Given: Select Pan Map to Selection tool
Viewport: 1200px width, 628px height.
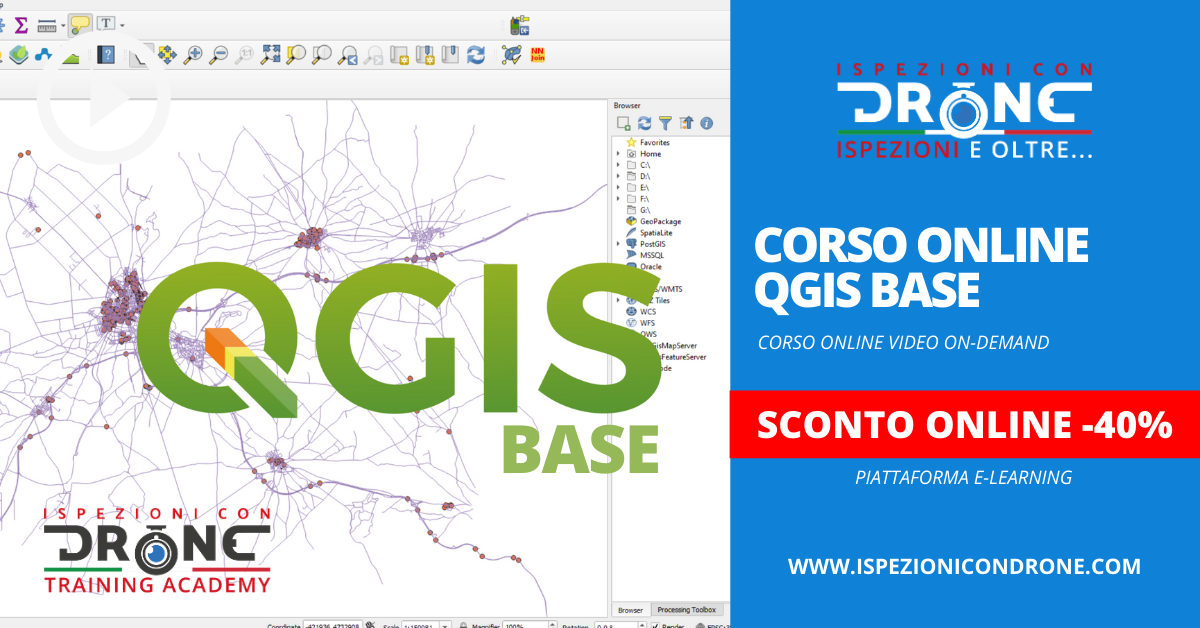Looking at the screenshot, I should pos(167,54).
